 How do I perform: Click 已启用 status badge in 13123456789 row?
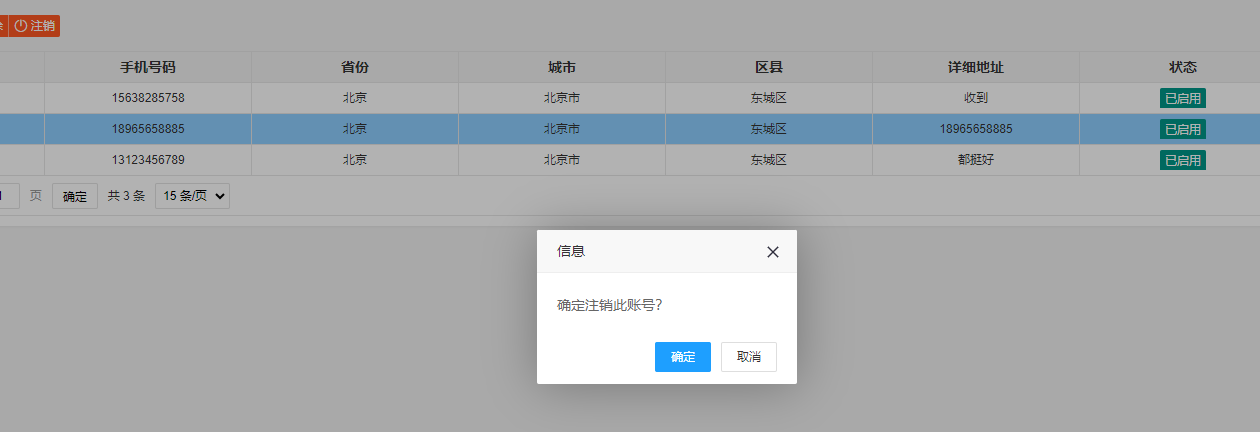point(1183,160)
